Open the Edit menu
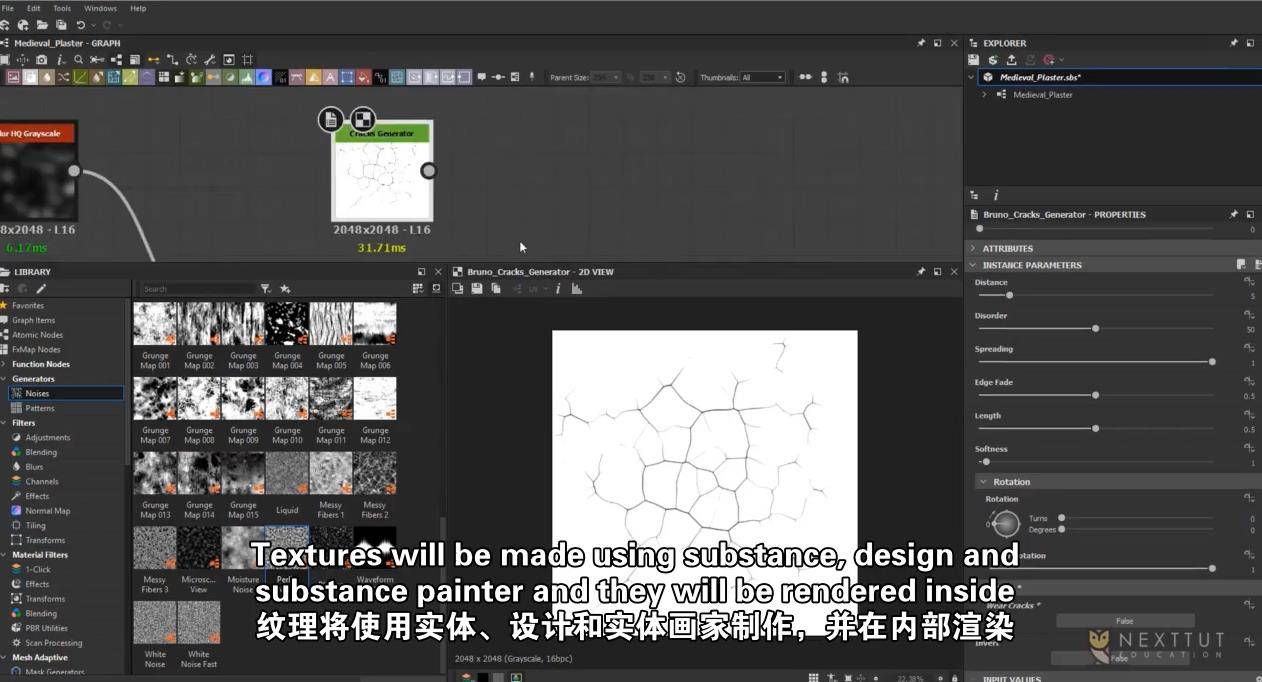Screen dimensions: 1262x682 (34, 8)
